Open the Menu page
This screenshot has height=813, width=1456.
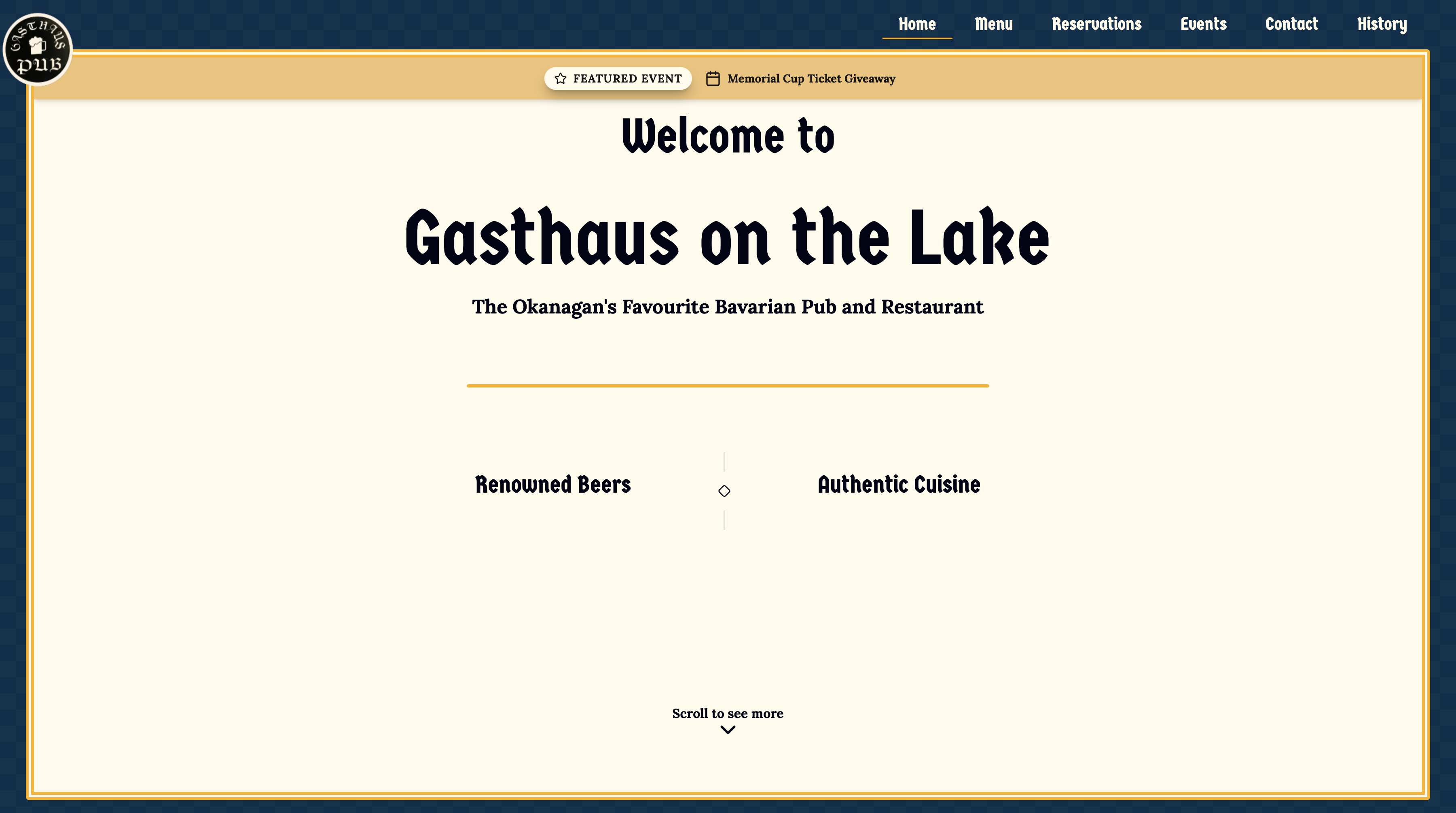click(x=994, y=24)
